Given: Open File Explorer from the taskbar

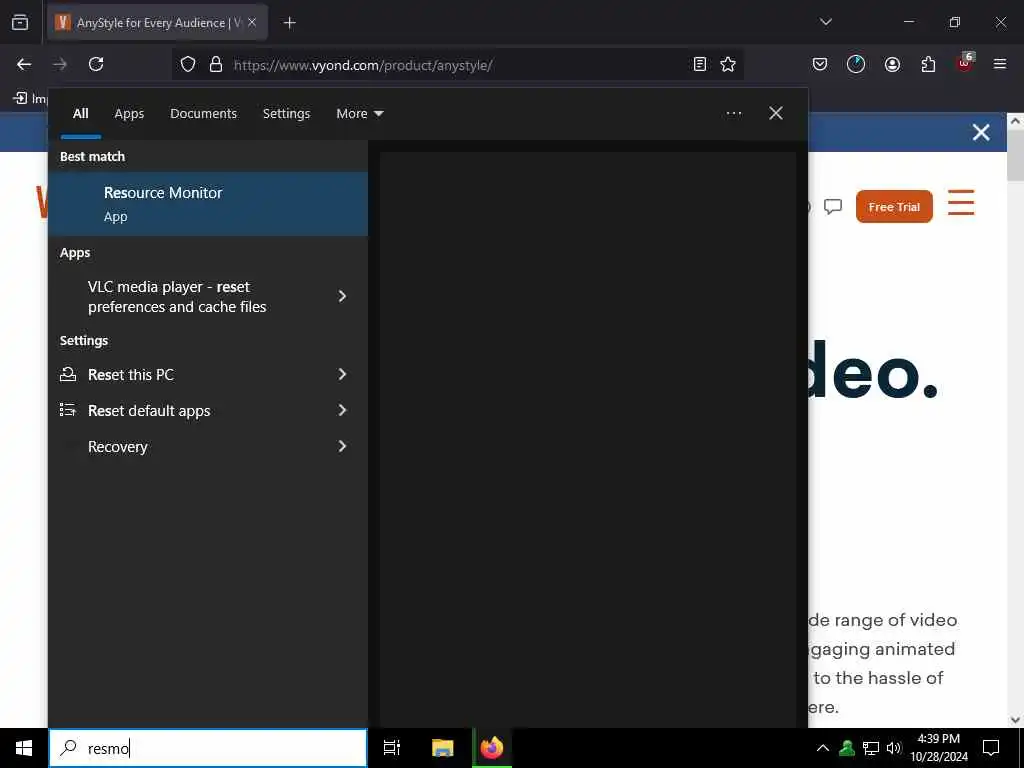Looking at the screenshot, I should click(x=443, y=748).
